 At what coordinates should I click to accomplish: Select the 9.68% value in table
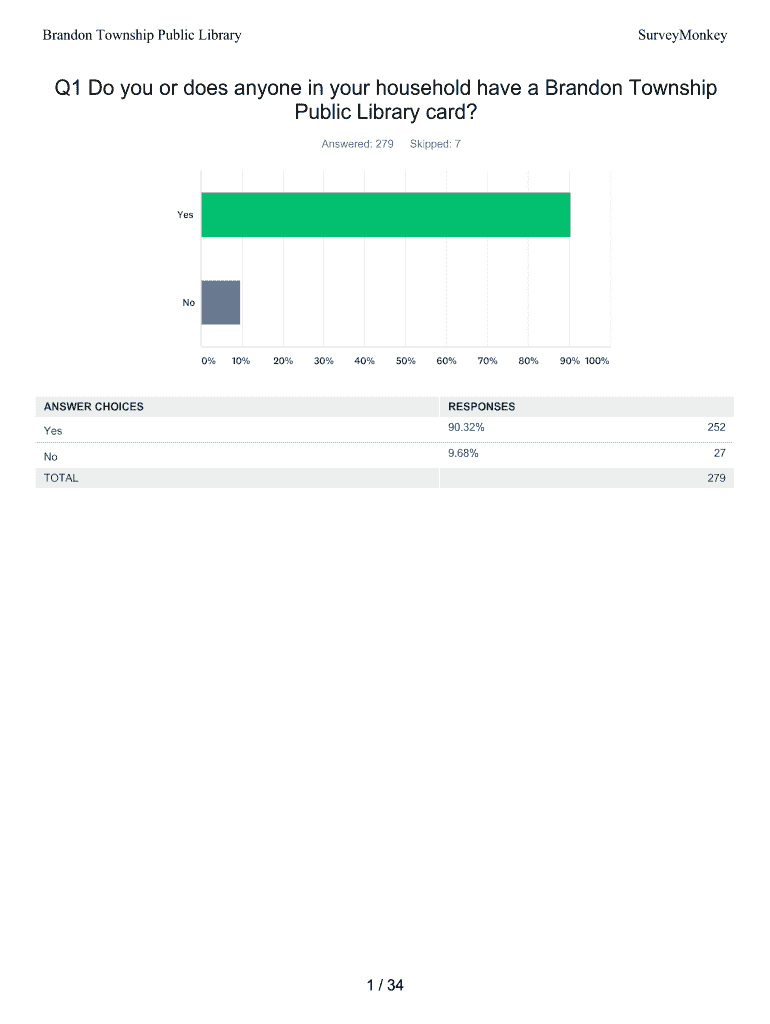pos(464,453)
